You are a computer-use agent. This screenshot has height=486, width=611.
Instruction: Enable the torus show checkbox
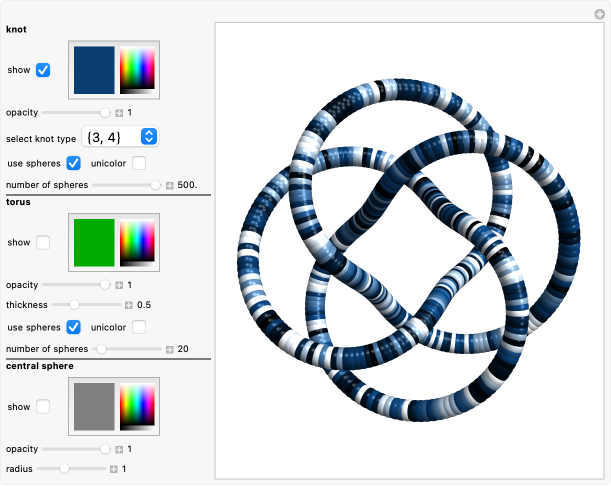click(x=44, y=242)
